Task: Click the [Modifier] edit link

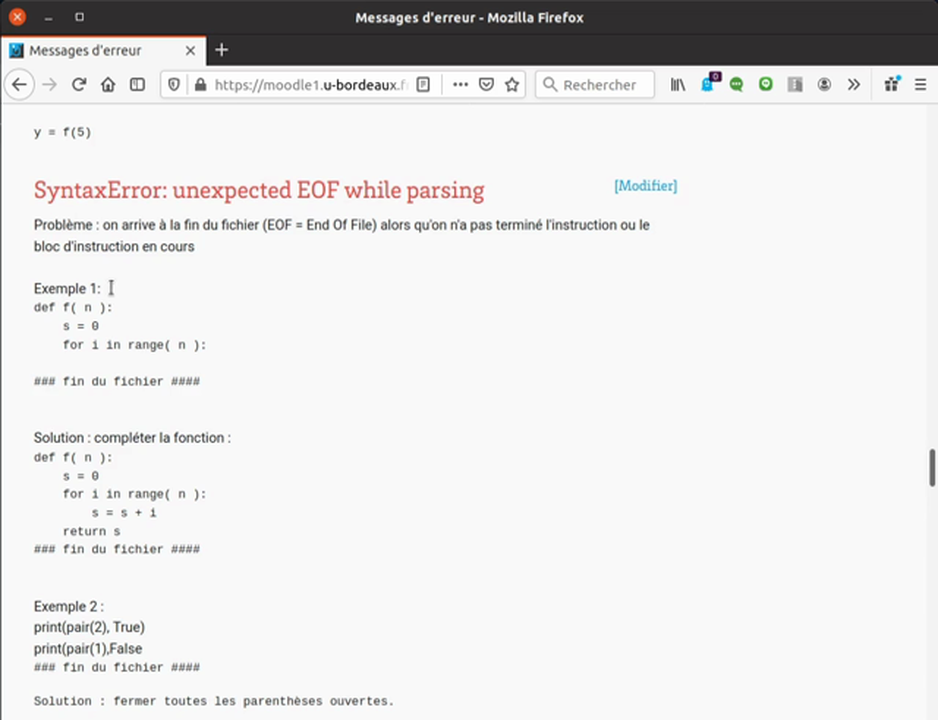Action: 645,186
